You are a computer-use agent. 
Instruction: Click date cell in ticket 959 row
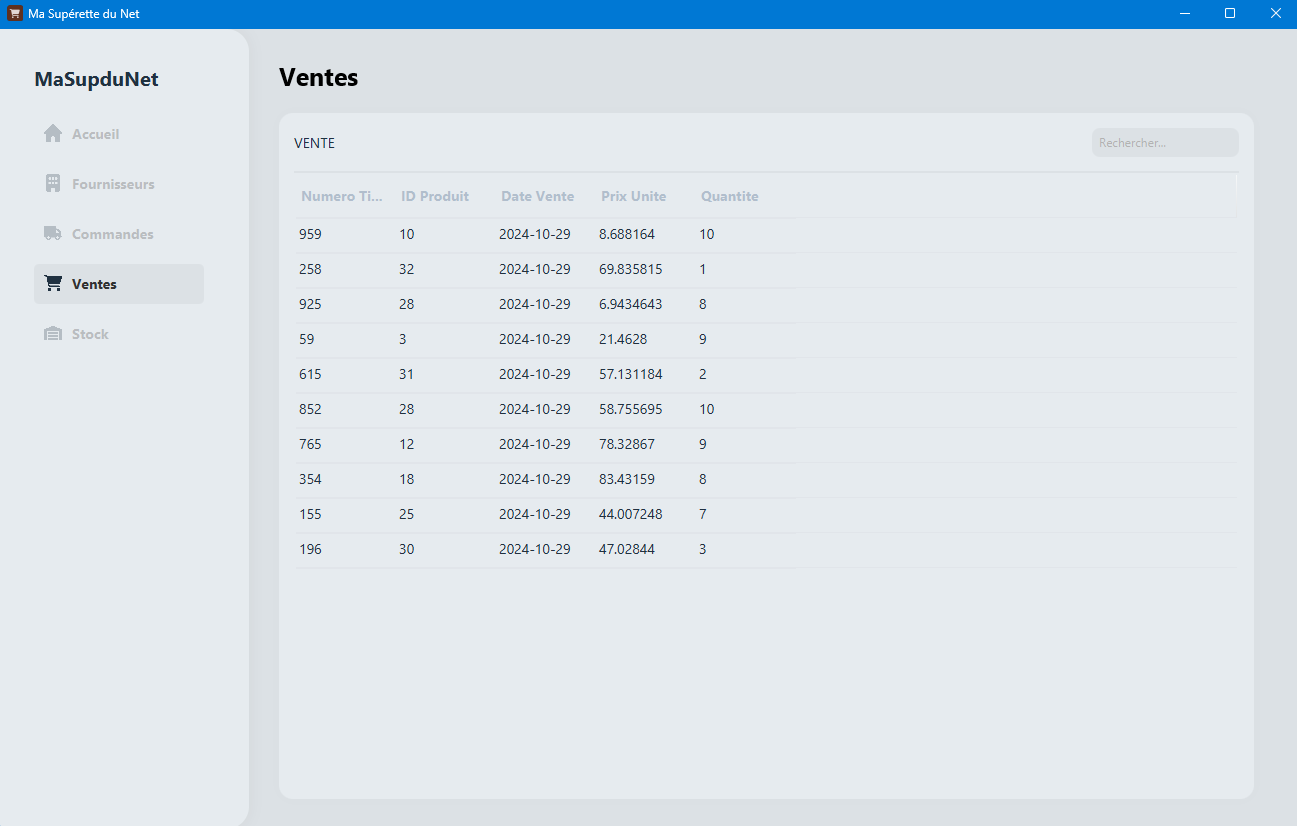(x=545, y=234)
